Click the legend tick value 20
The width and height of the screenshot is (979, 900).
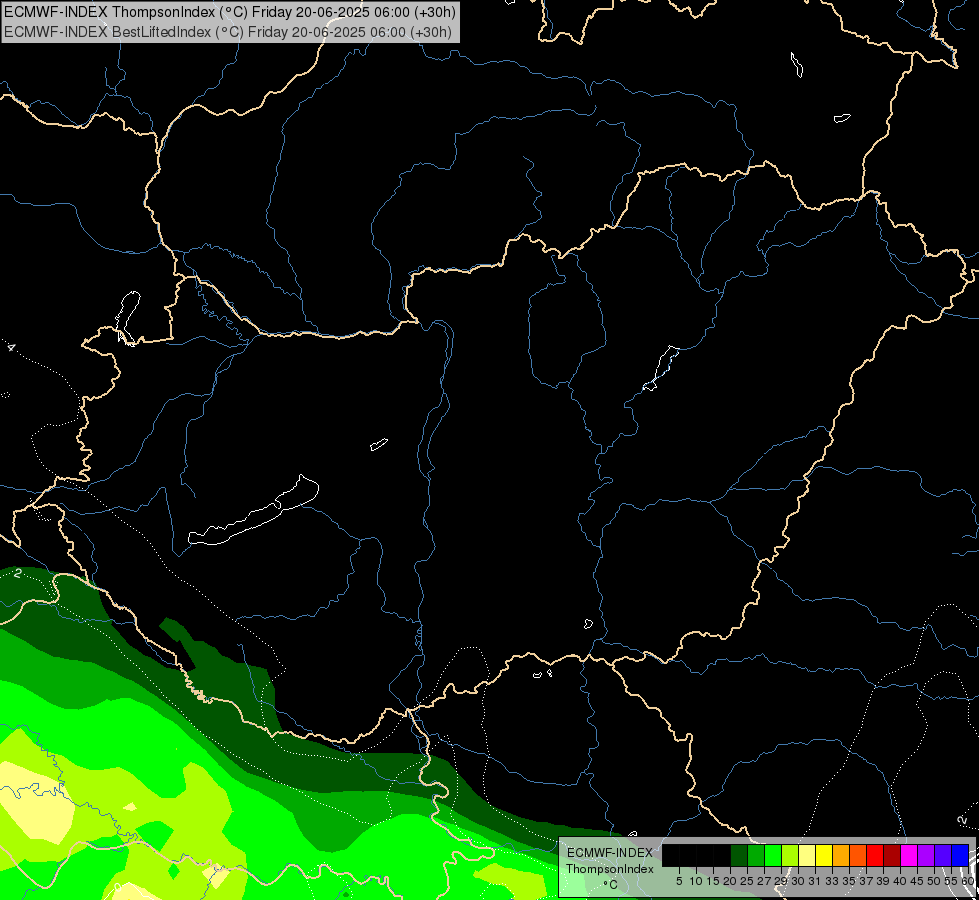point(730,881)
